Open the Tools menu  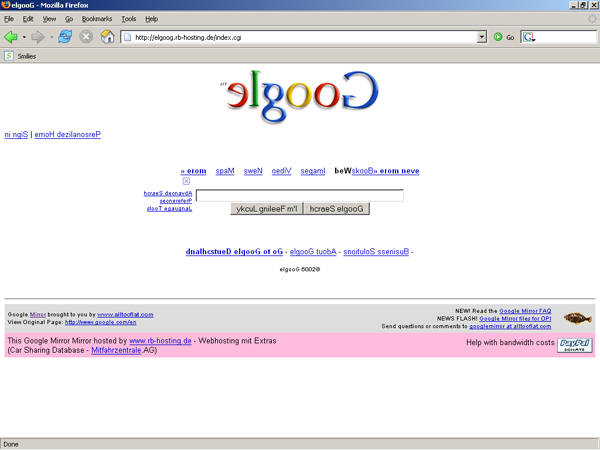click(129, 19)
